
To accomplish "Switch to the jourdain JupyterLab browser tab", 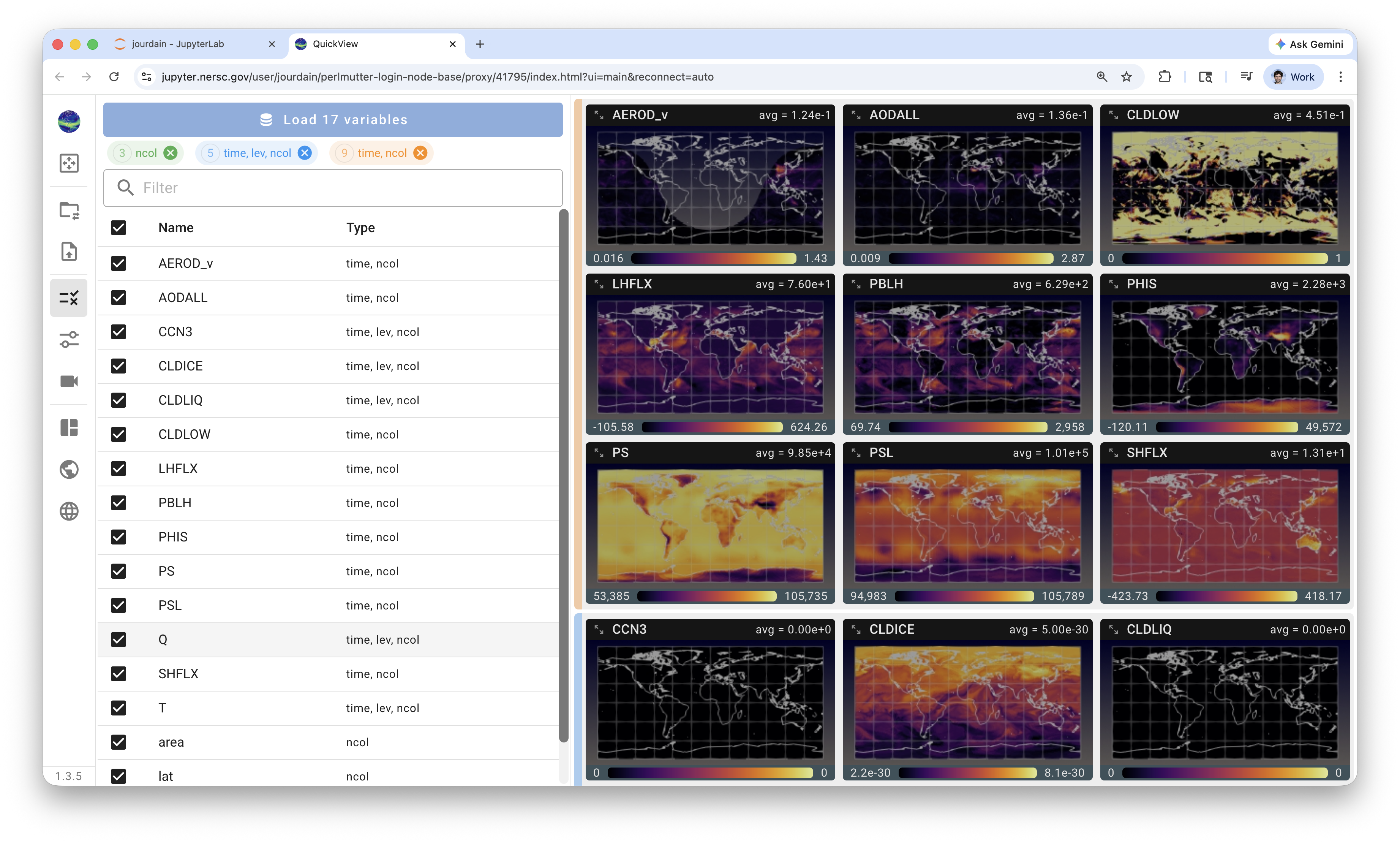I will click(x=177, y=44).
